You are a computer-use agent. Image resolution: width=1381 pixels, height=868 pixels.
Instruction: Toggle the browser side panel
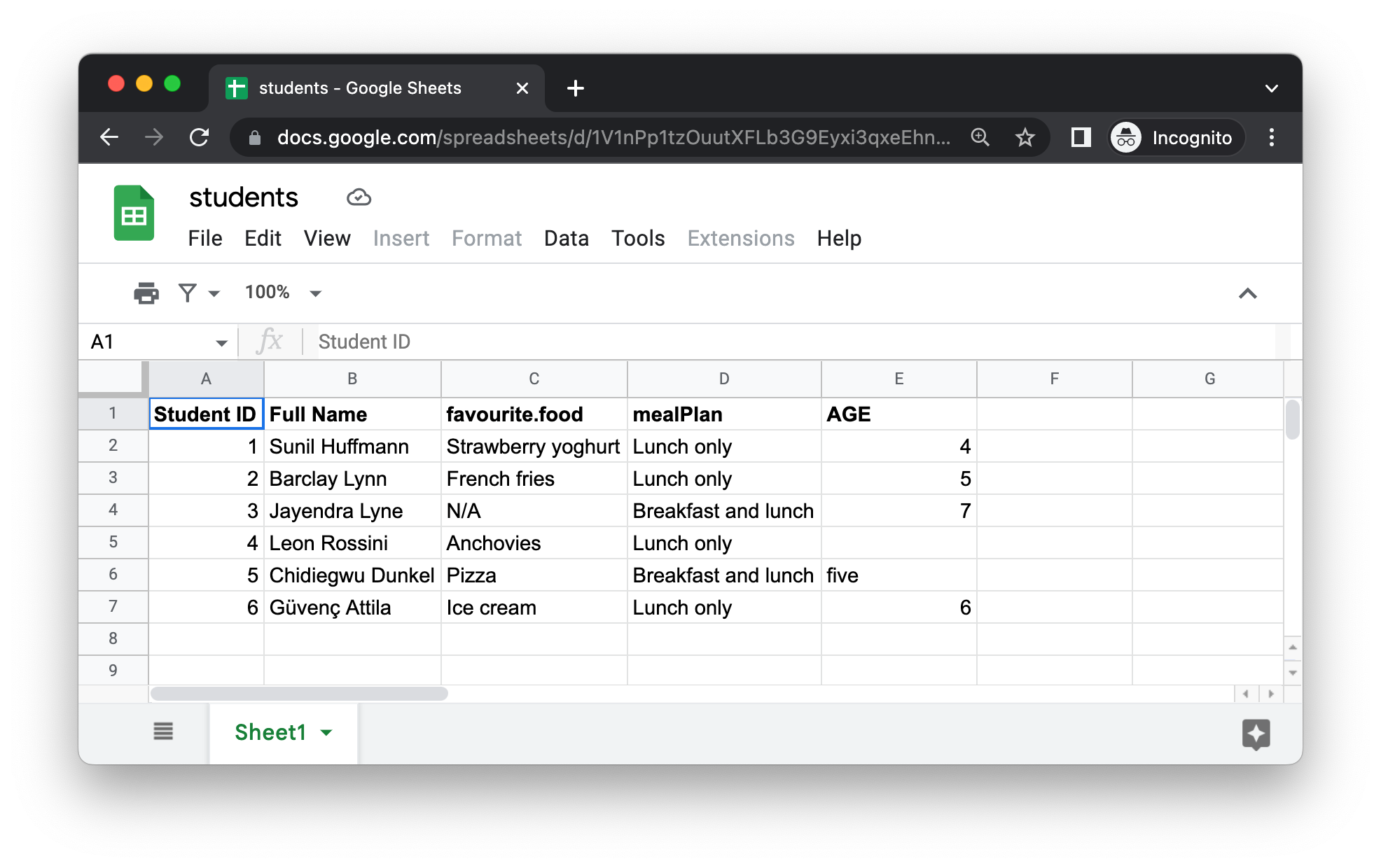click(x=1080, y=137)
